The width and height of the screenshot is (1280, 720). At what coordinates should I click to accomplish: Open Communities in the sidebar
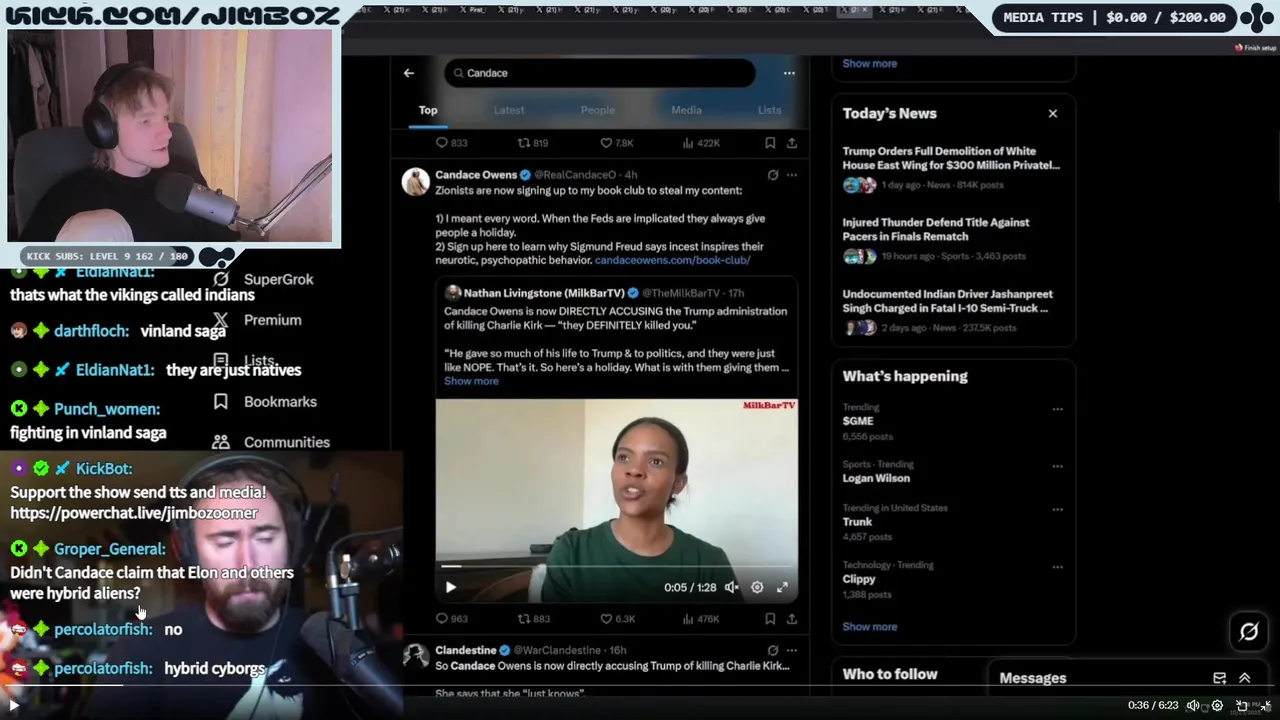pos(271,442)
